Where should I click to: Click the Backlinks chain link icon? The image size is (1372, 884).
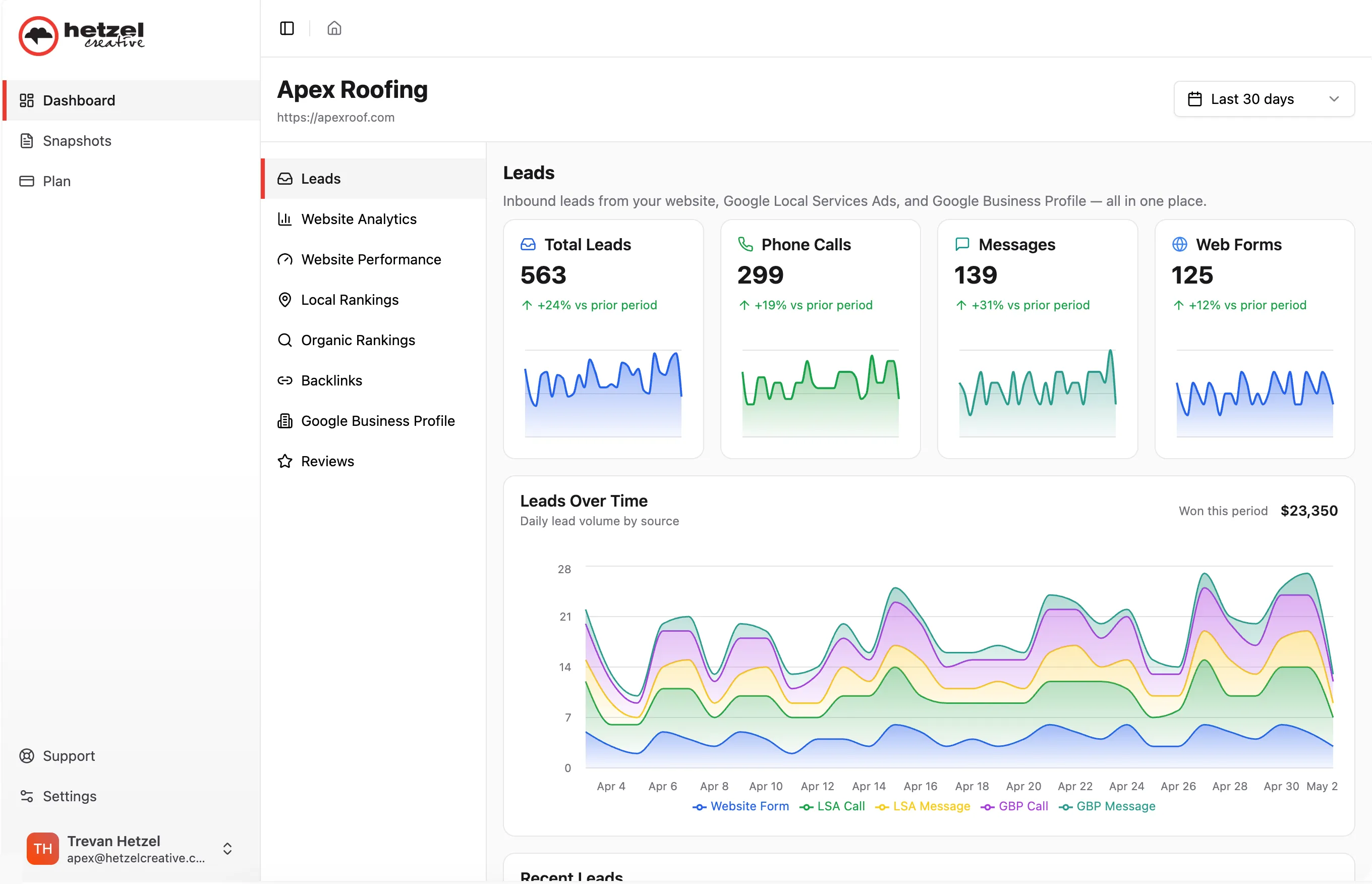pyautogui.click(x=284, y=380)
